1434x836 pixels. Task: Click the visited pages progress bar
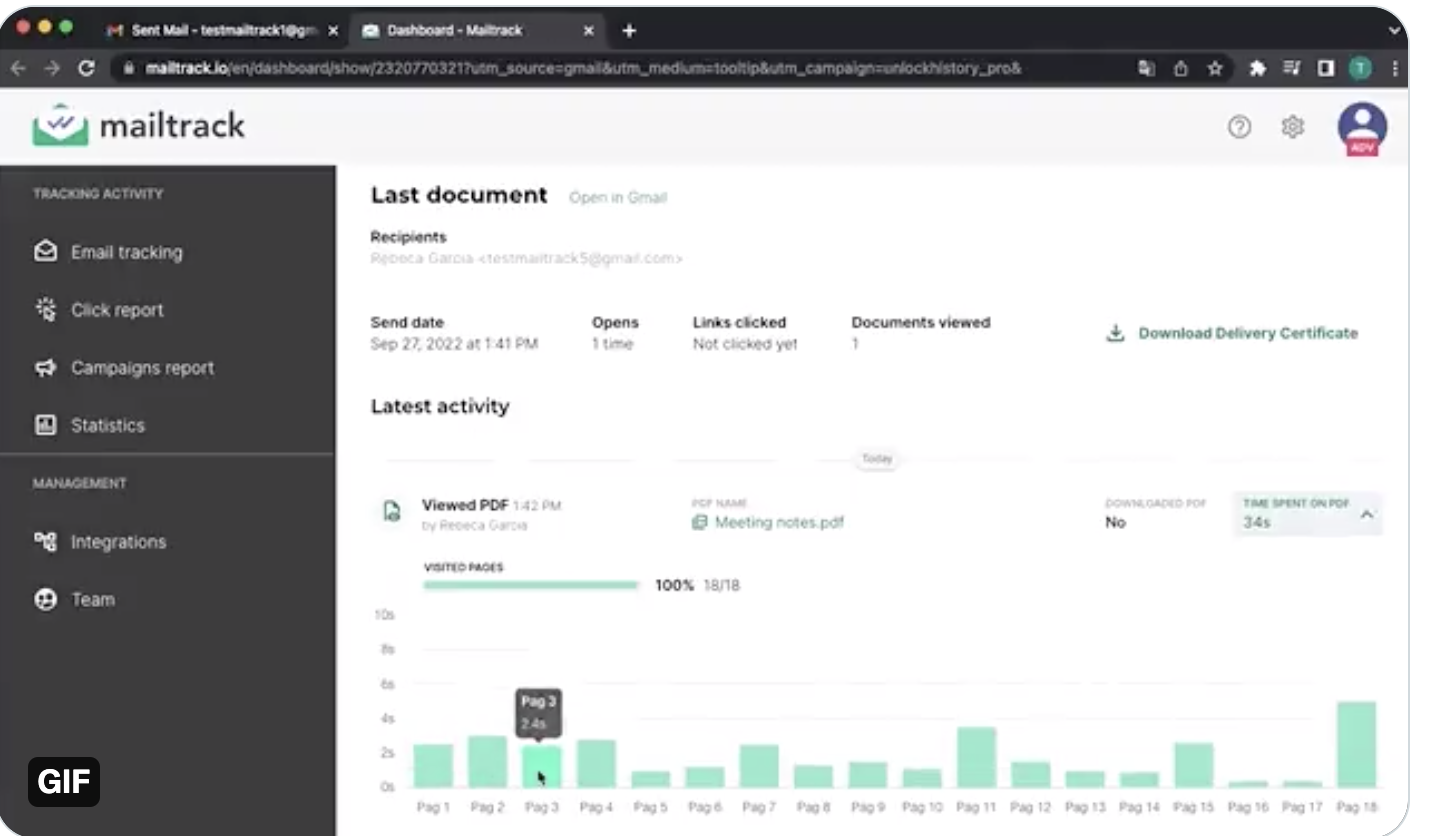click(531, 585)
